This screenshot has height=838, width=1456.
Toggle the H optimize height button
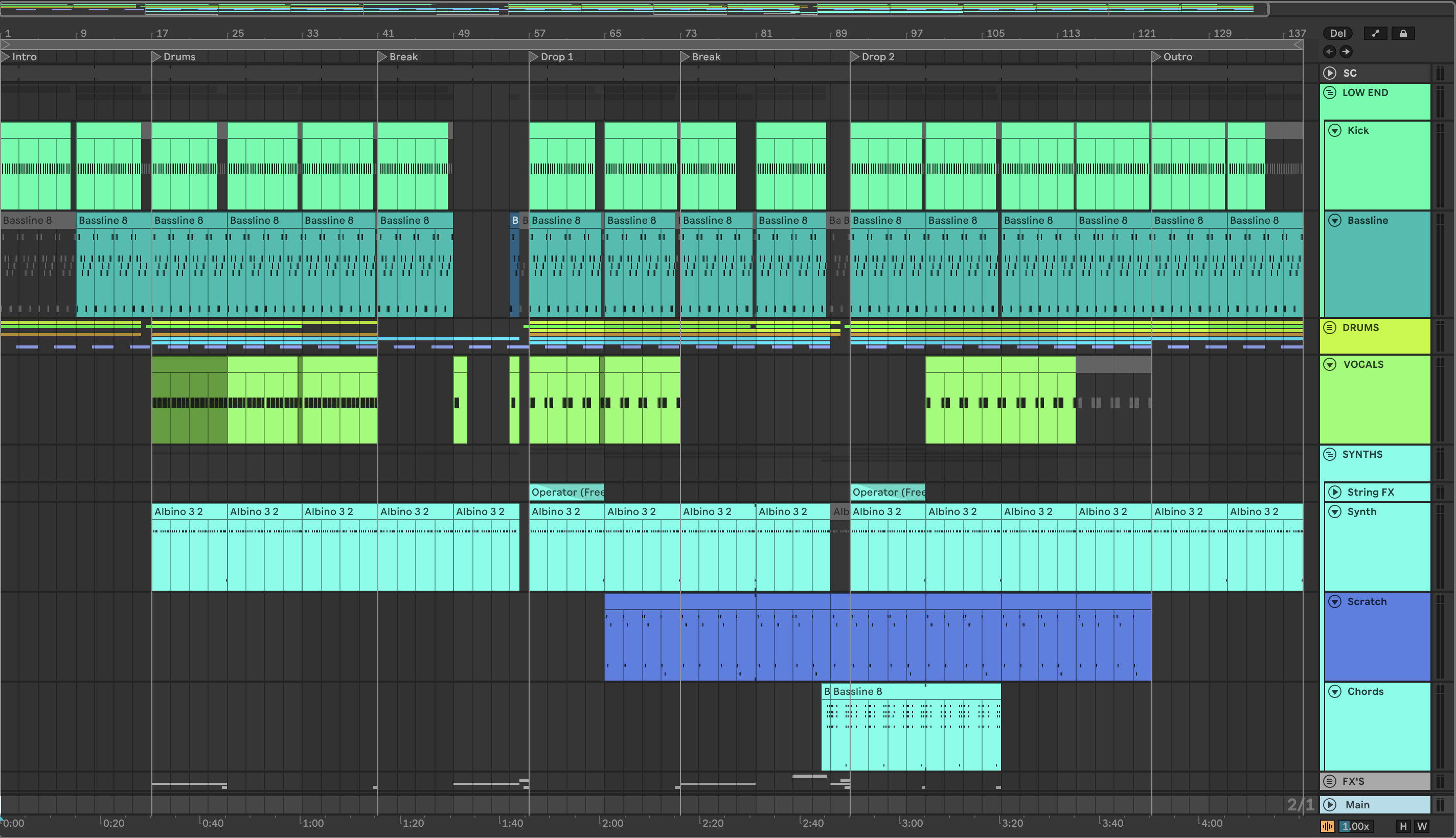click(1403, 826)
